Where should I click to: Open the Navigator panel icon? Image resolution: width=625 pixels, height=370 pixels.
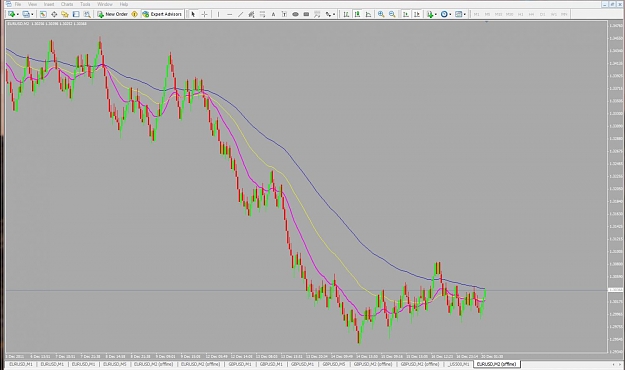pyautogui.click(x=65, y=14)
